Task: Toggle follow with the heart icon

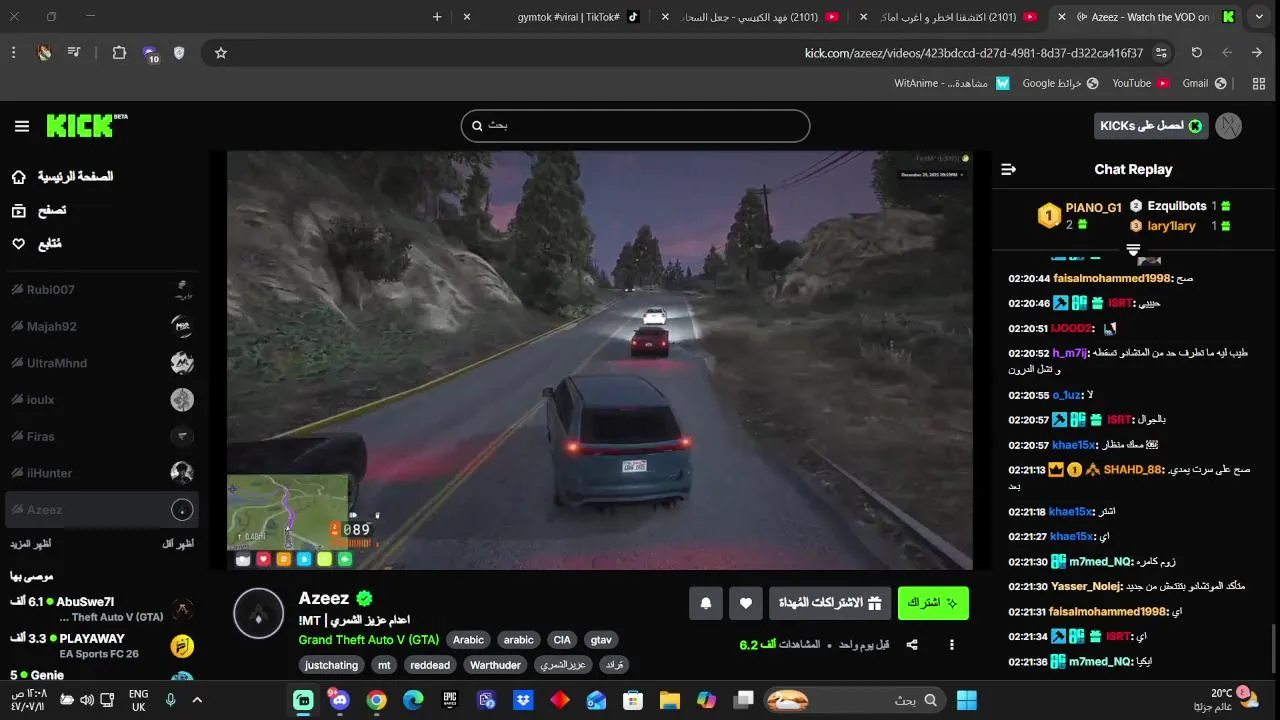Action: pos(745,603)
